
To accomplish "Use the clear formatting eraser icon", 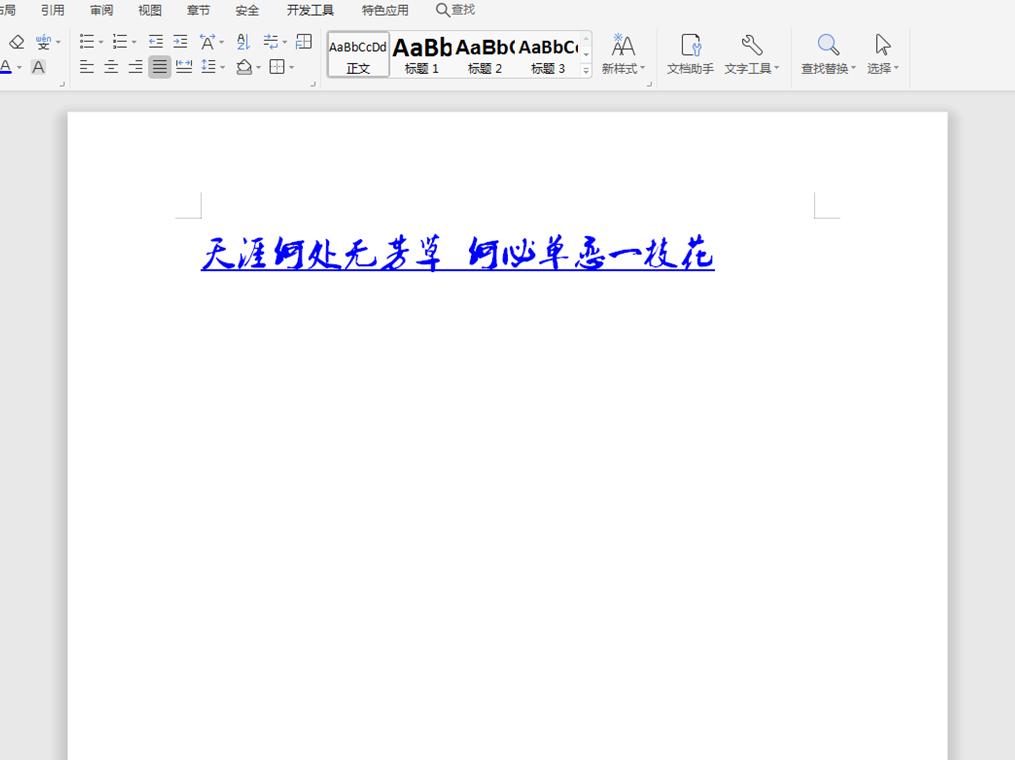I will (x=17, y=41).
